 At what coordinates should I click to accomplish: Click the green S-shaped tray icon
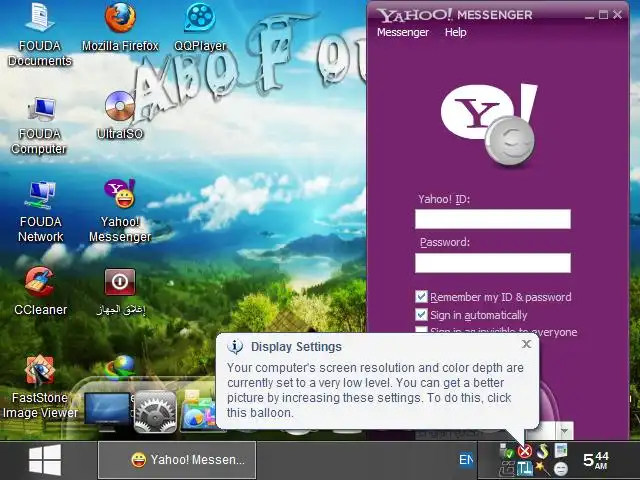[543, 451]
